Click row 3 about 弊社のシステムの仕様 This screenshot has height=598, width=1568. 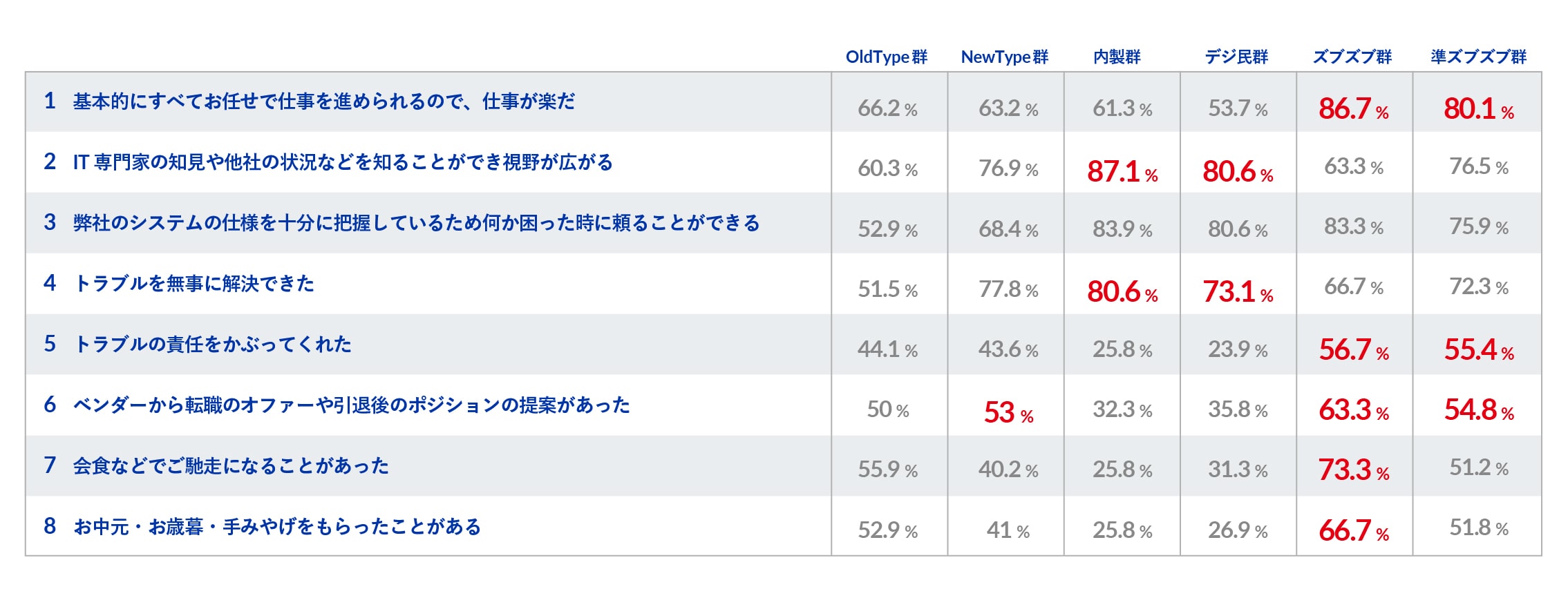(416, 223)
